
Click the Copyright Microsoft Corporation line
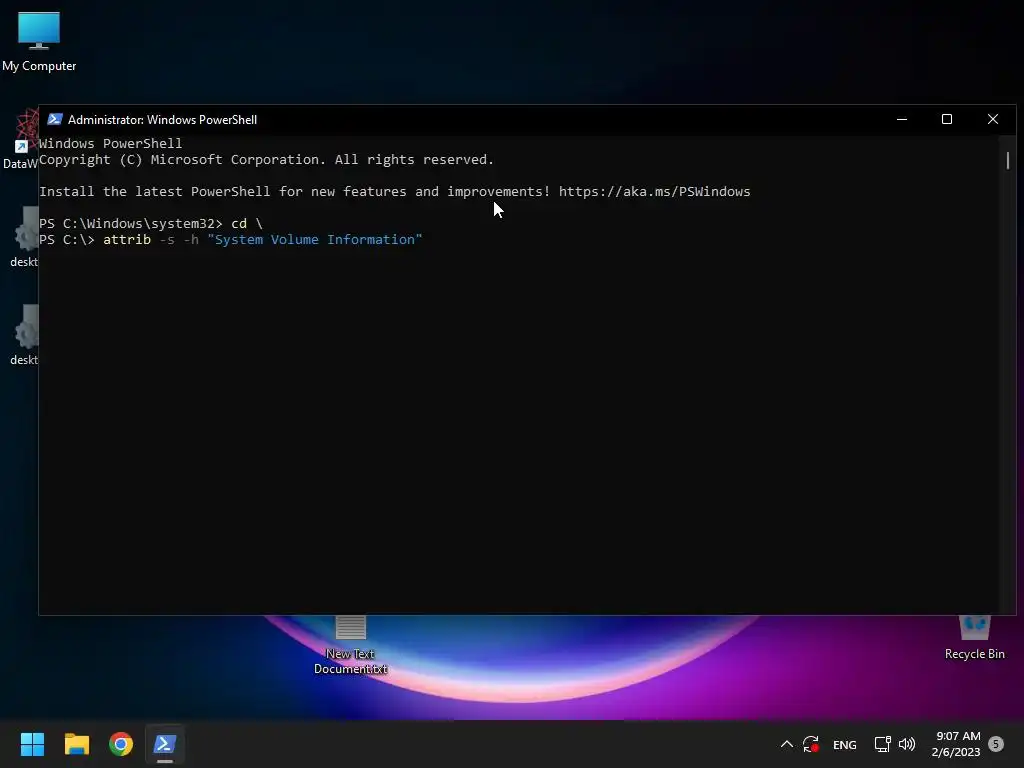tap(266, 159)
